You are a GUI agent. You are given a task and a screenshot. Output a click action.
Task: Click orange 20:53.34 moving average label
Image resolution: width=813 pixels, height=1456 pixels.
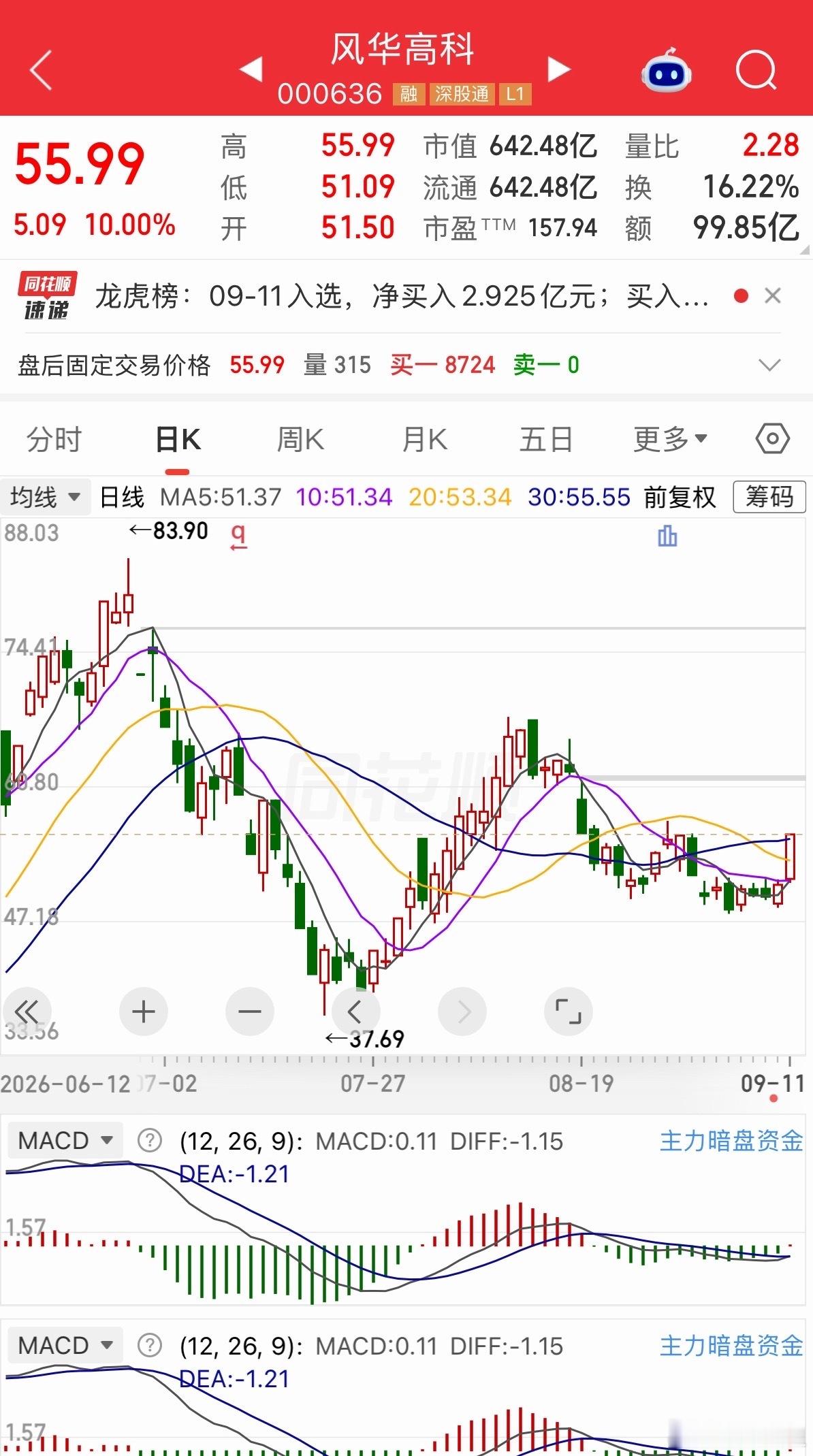tap(460, 497)
